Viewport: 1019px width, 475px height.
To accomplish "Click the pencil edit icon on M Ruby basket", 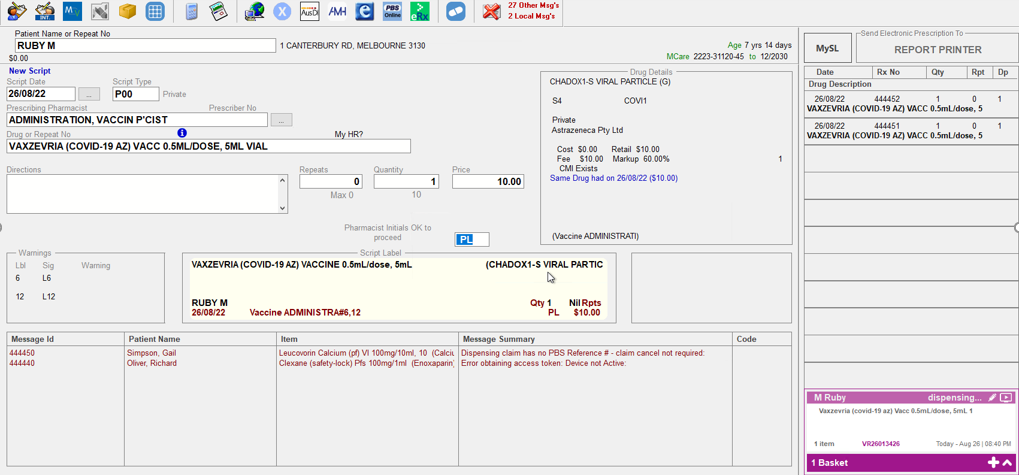I will 992,397.
